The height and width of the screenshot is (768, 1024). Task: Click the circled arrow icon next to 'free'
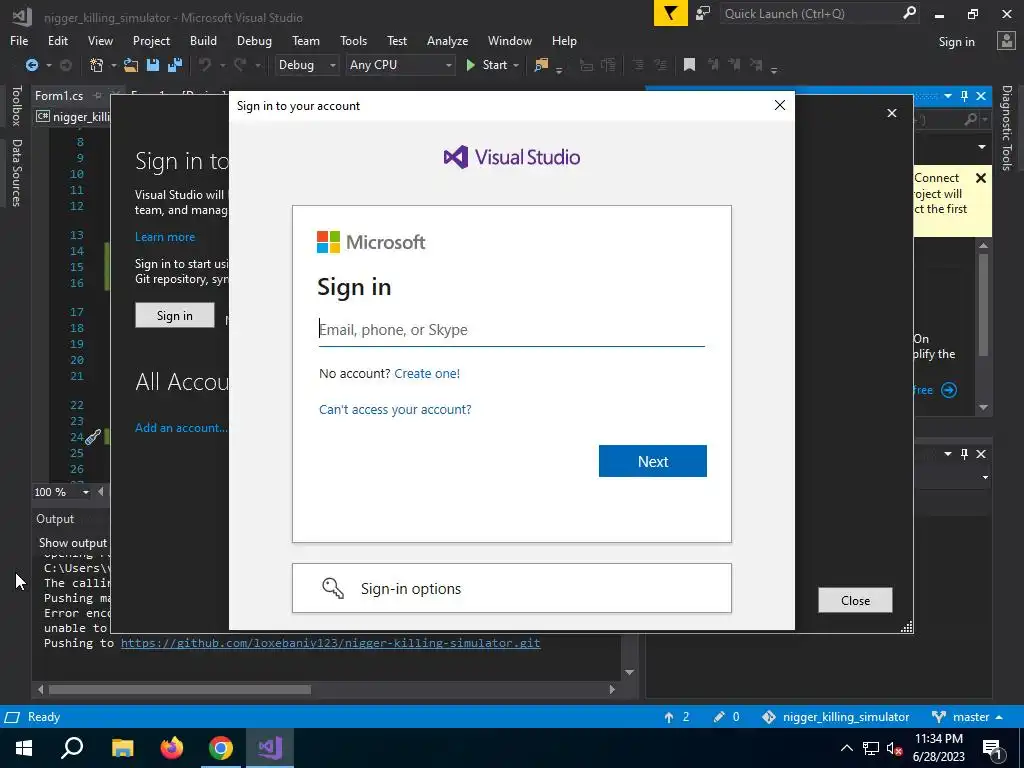point(949,391)
